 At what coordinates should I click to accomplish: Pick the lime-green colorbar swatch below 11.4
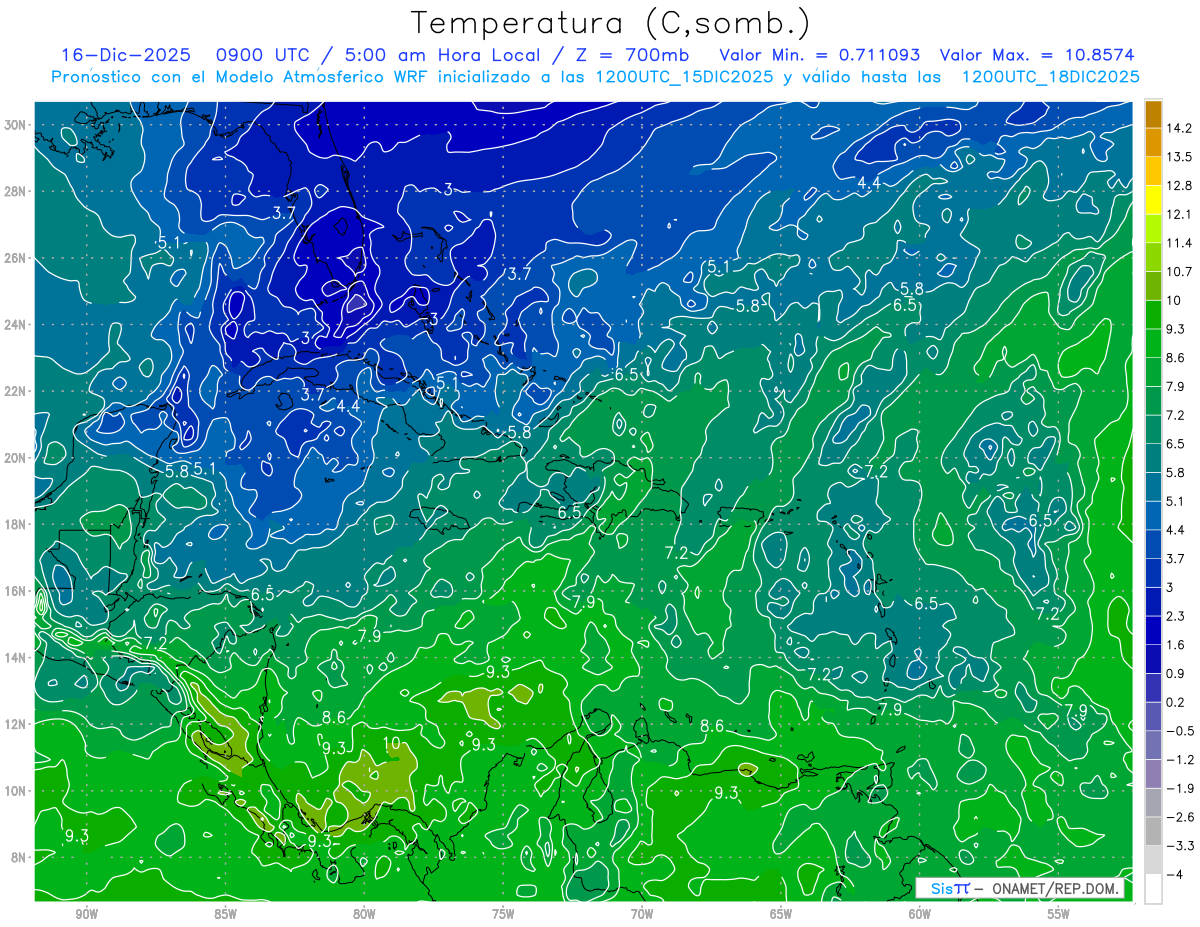pyautogui.click(x=1153, y=257)
